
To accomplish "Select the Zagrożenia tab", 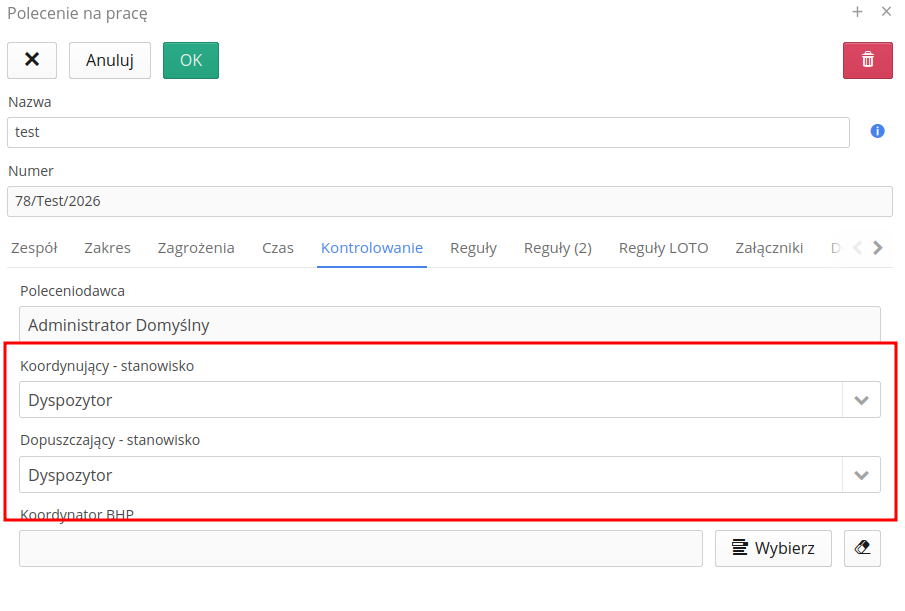I will coord(196,248).
